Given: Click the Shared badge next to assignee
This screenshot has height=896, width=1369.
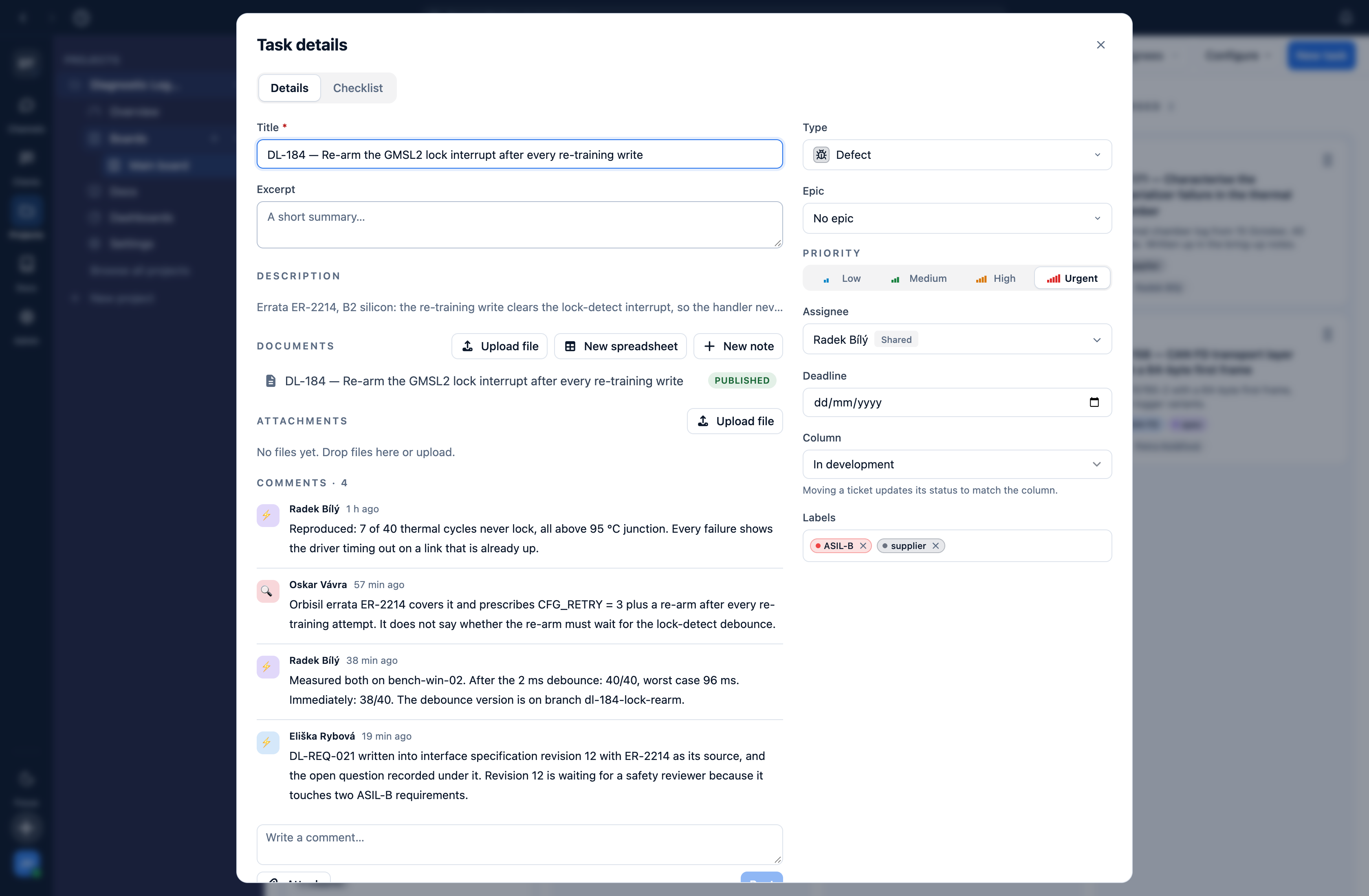Looking at the screenshot, I should (x=896, y=340).
